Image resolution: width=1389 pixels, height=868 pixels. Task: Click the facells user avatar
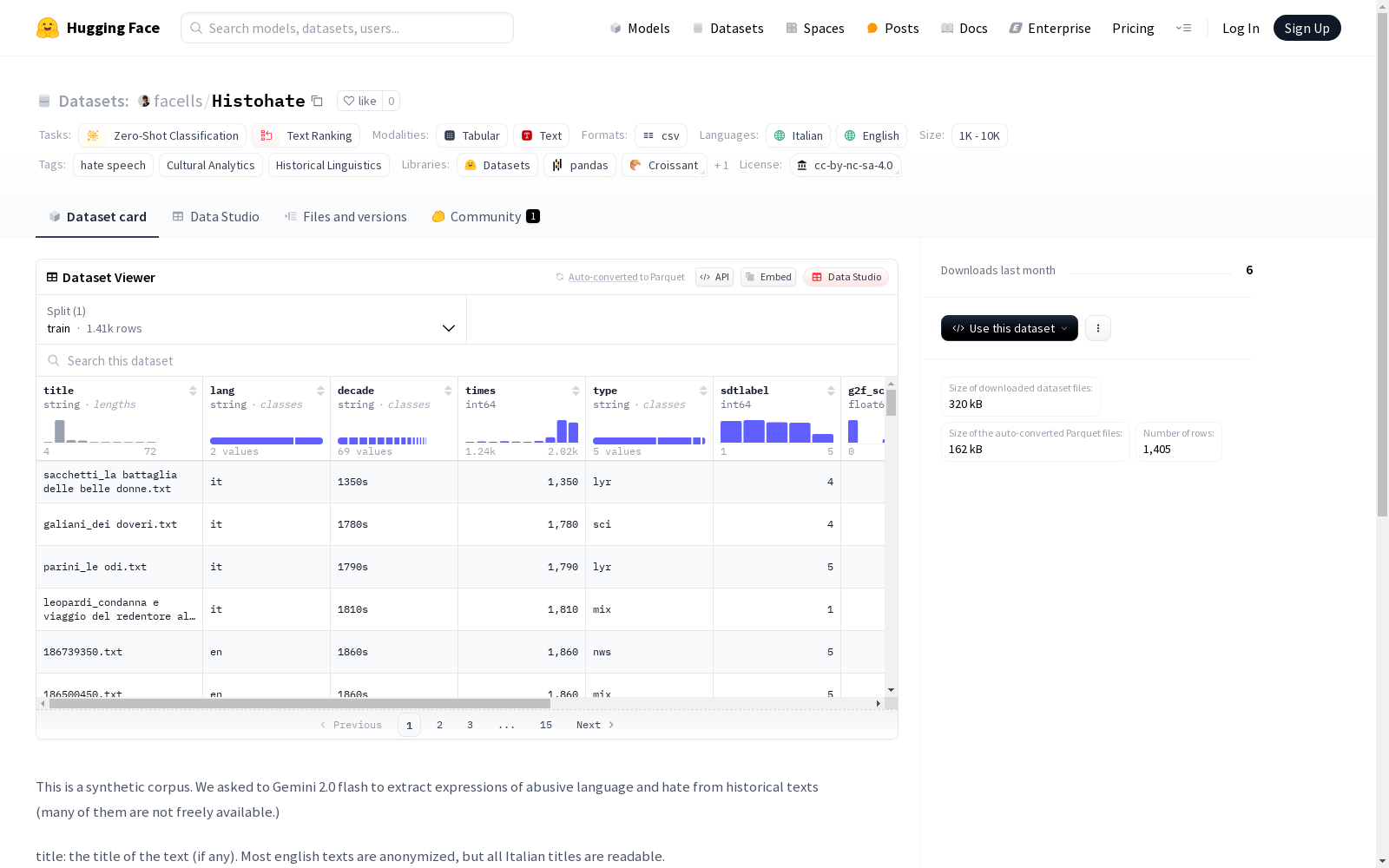tap(144, 102)
